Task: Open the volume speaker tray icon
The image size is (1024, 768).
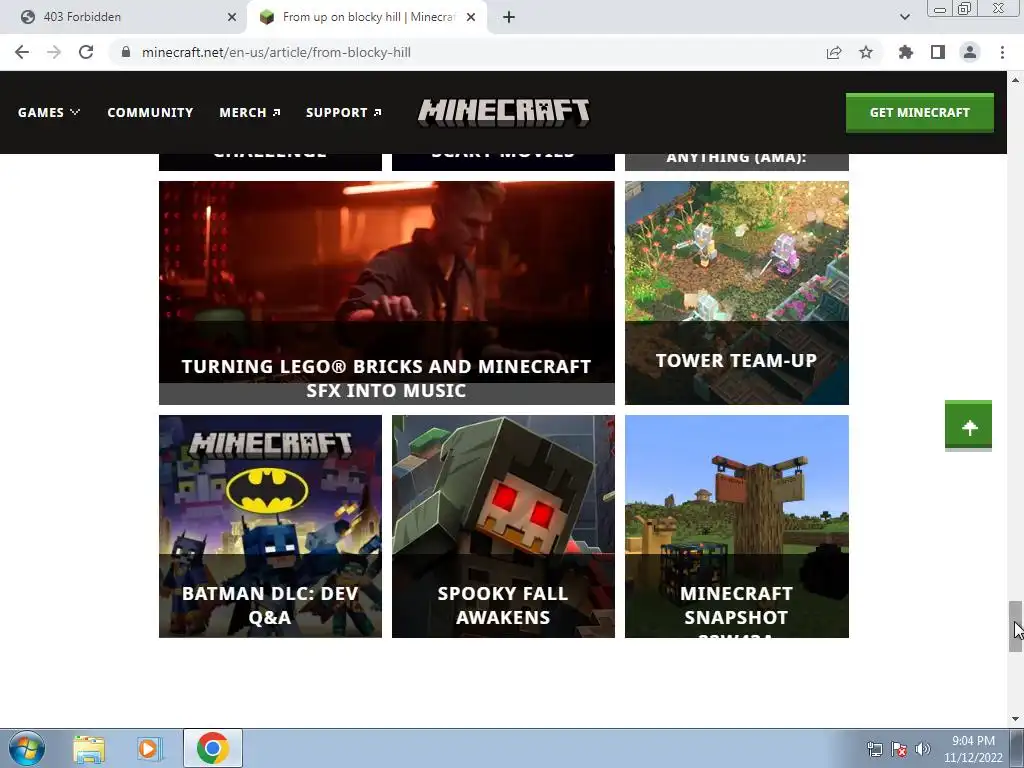Action: click(x=922, y=749)
